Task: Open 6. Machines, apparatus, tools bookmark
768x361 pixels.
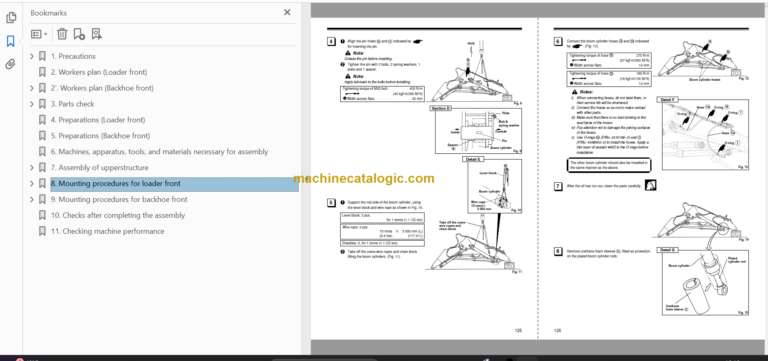Action: point(160,152)
